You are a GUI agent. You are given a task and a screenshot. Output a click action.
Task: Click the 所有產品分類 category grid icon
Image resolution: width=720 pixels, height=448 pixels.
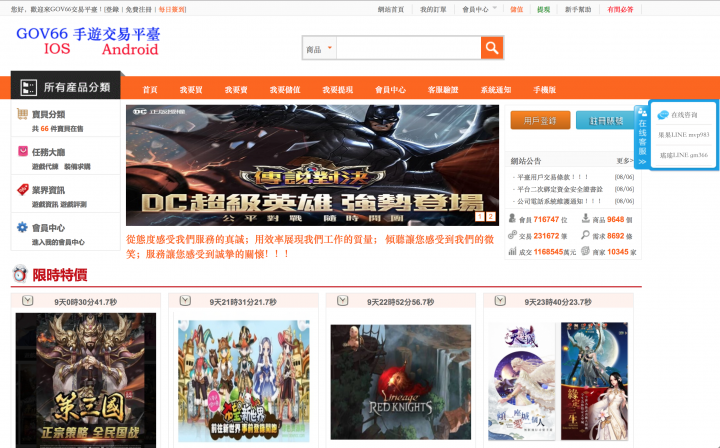tap(28, 87)
